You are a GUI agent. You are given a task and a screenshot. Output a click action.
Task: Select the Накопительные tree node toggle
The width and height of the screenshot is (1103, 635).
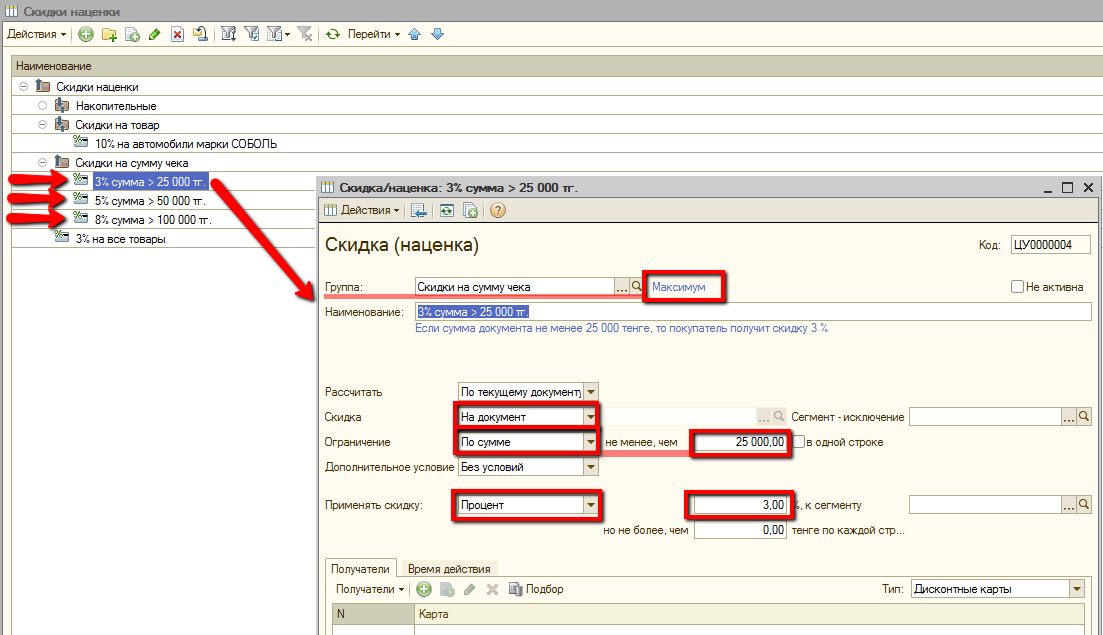pyautogui.click(x=42, y=106)
